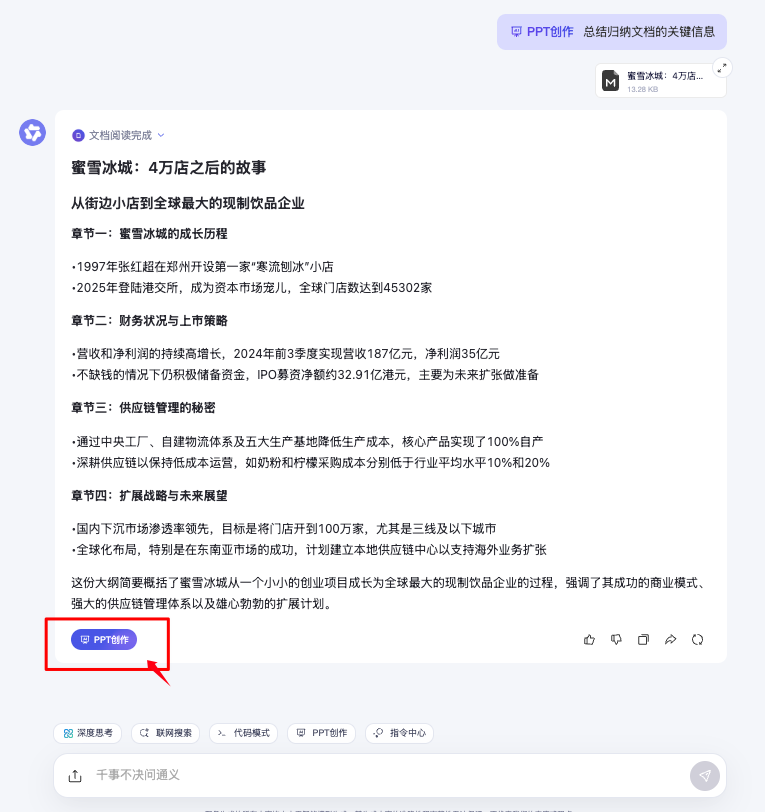Click the share arrow icon
The width and height of the screenshot is (765, 812).
click(x=670, y=640)
